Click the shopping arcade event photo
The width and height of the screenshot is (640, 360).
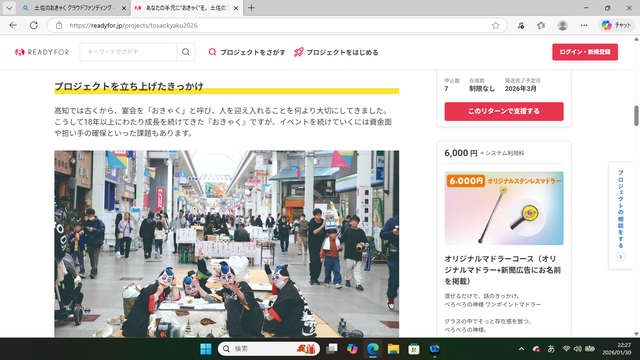click(227, 244)
